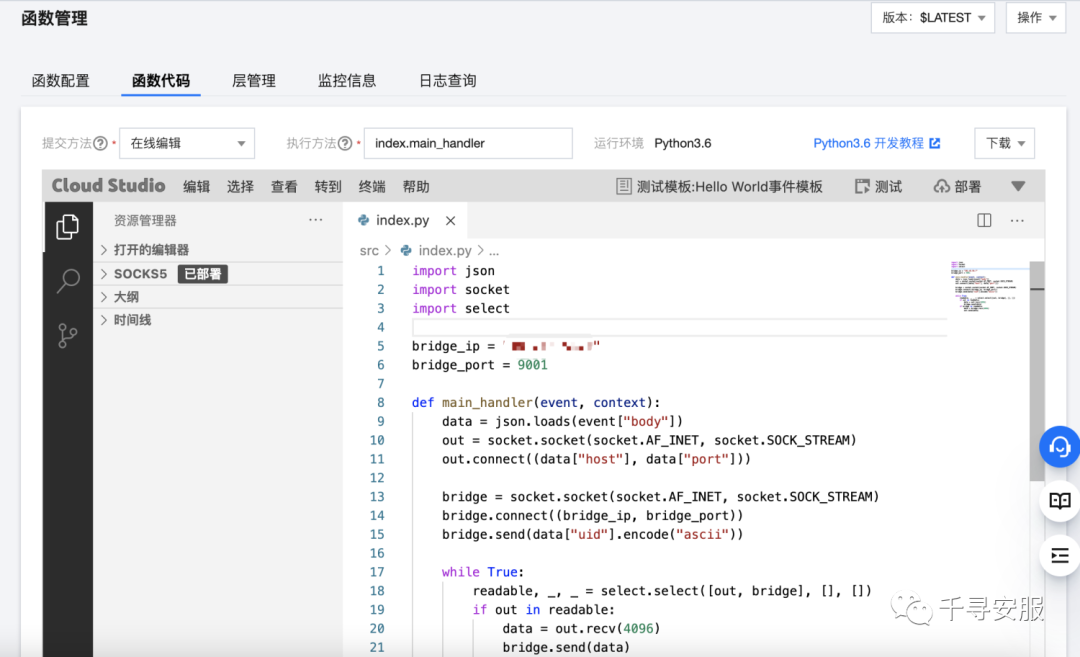Click the 'while True:' code line
Viewport: 1080px width, 657px height.
(483, 572)
